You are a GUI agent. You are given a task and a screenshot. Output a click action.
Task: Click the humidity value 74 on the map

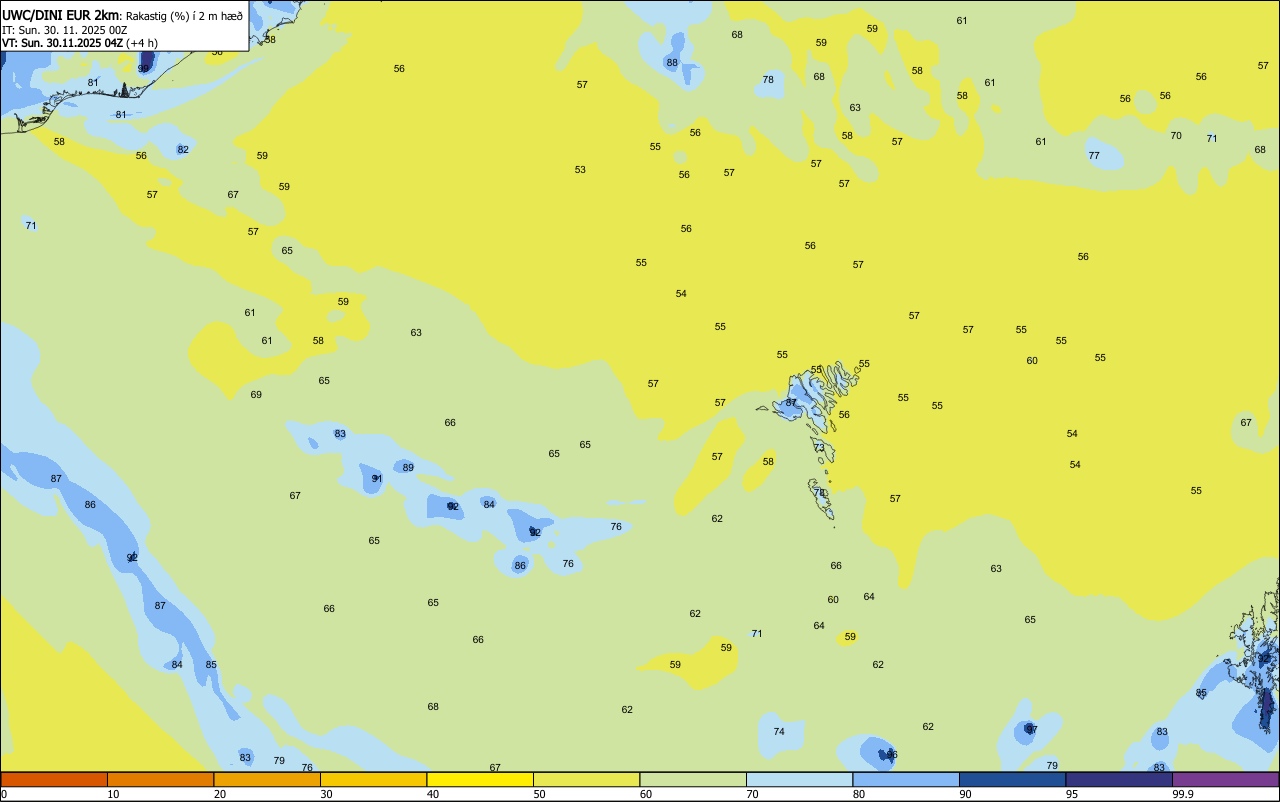pos(779,732)
